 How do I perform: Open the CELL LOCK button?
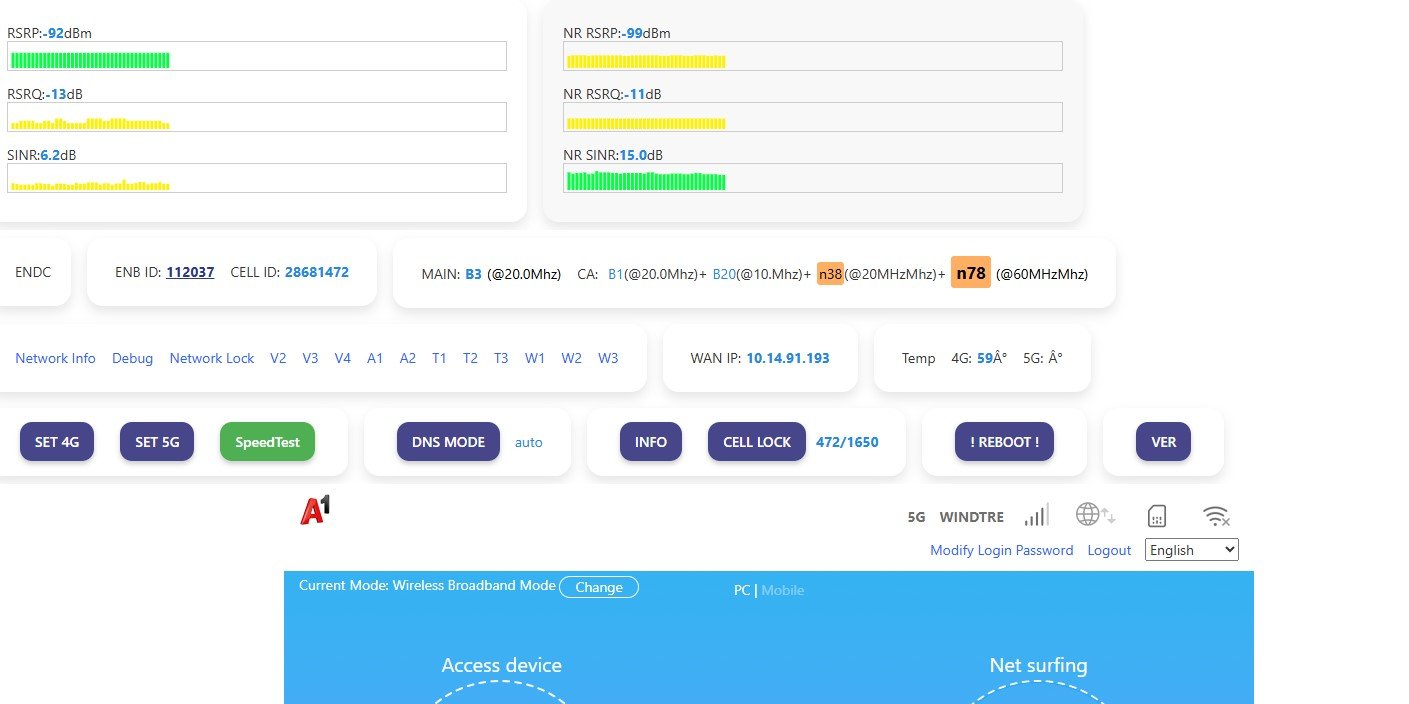click(x=756, y=442)
